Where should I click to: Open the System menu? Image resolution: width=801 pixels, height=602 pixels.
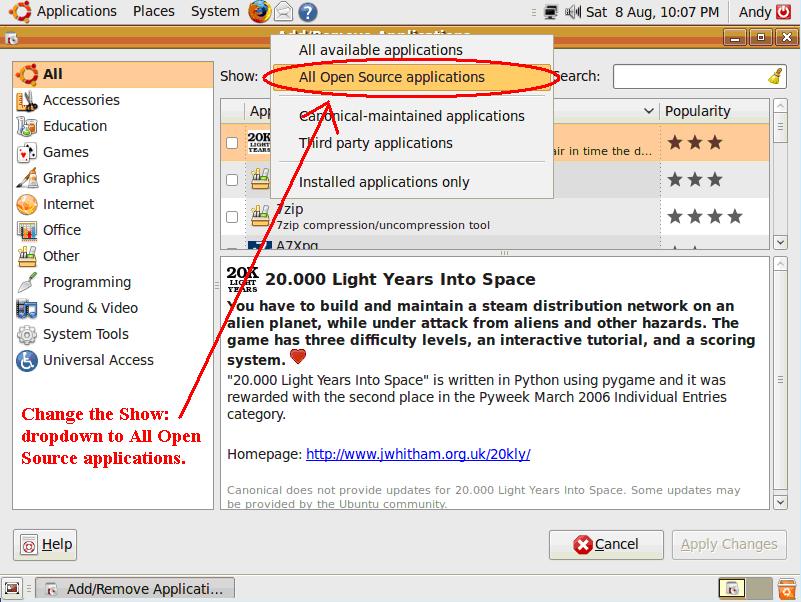(x=215, y=11)
